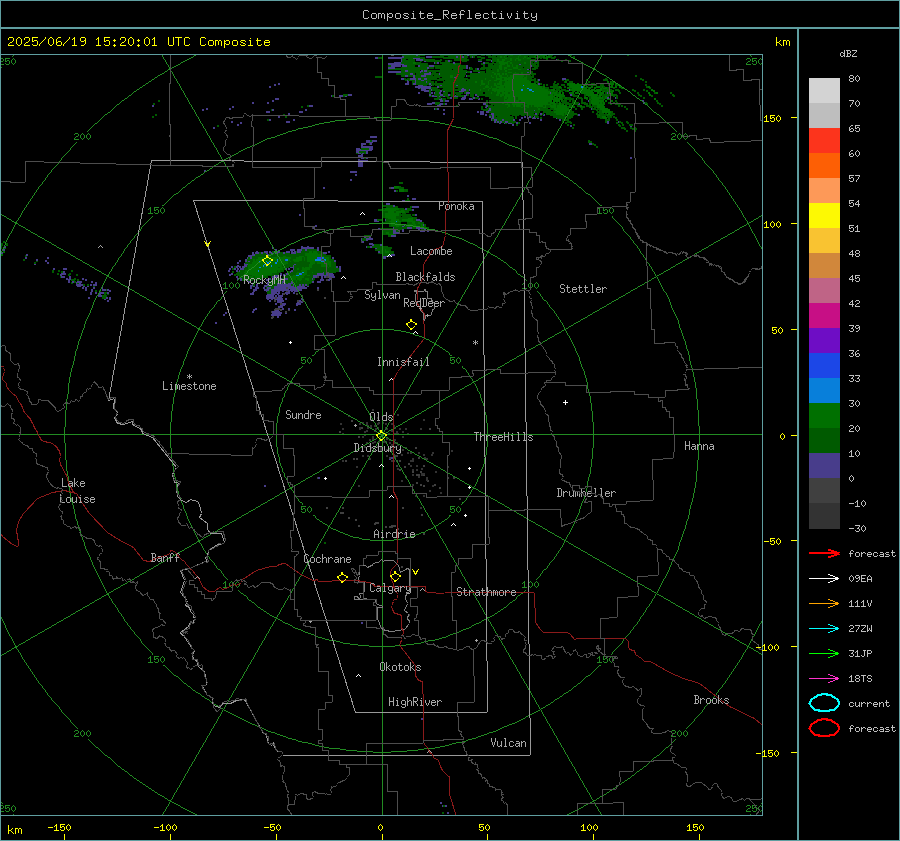Select the orange 111V arrow icon
The width and height of the screenshot is (900, 841).
click(x=824, y=603)
